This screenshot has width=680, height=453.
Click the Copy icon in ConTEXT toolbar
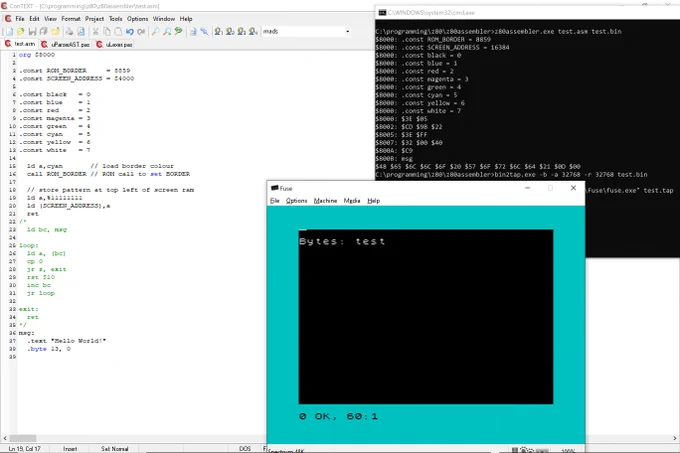(107, 32)
